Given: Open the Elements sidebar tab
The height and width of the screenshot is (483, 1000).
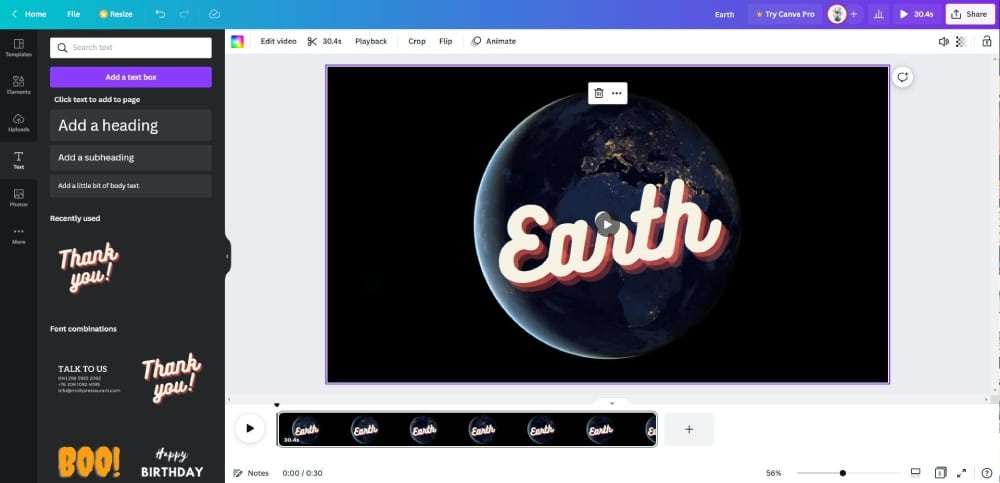Looking at the screenshot, I should click(18, 85).
